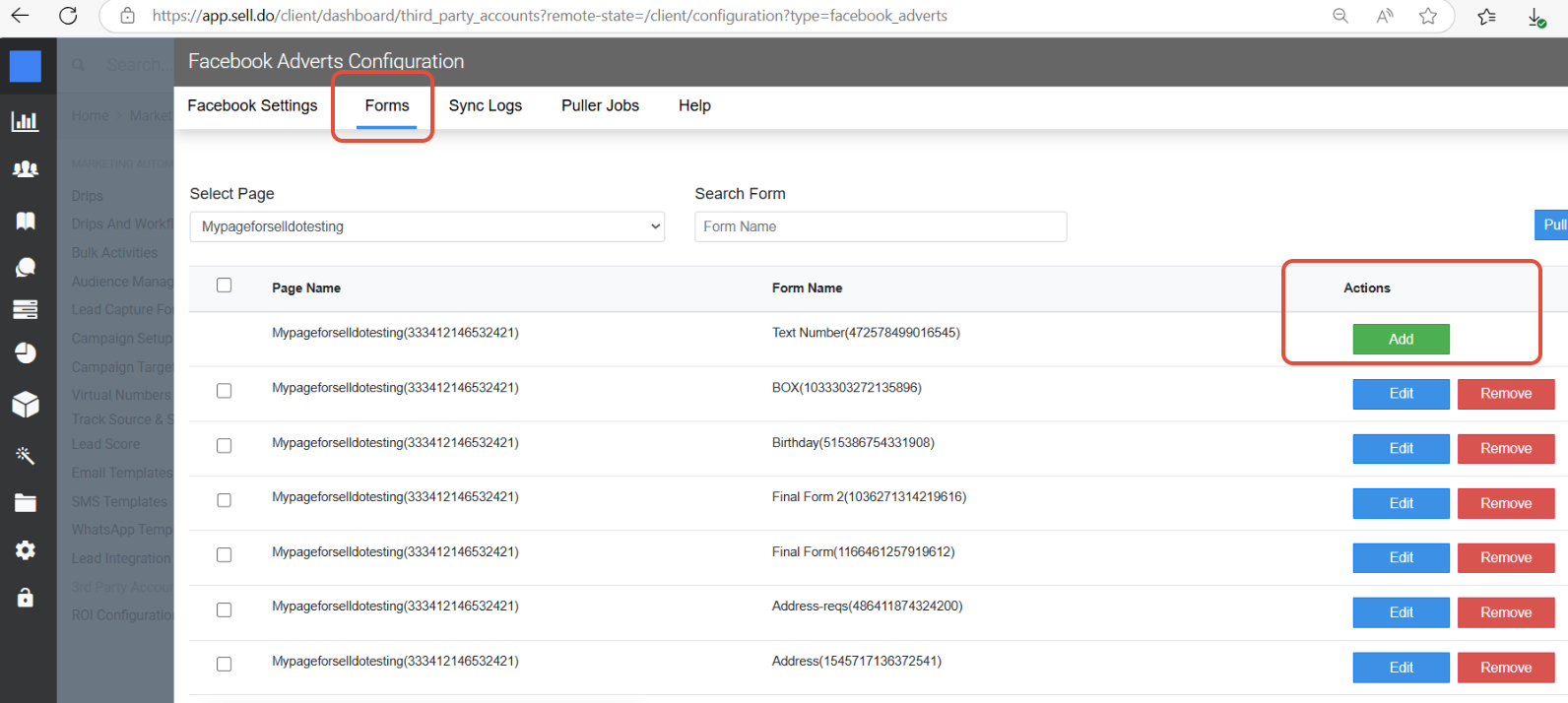Click the green Add button for Text Number

1401,339
